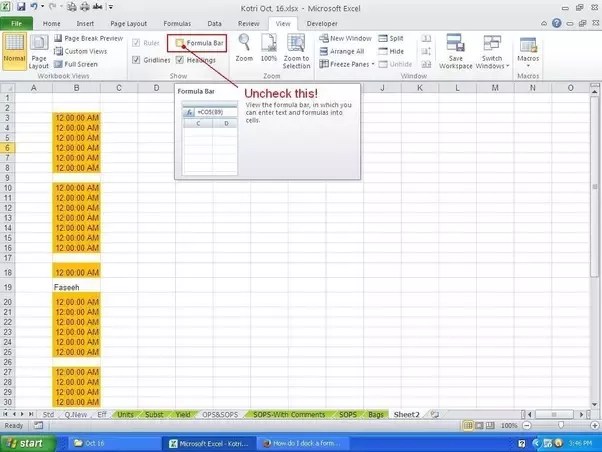
Task: Switch to Full Screen view
Action: click(x=76, y=64)
